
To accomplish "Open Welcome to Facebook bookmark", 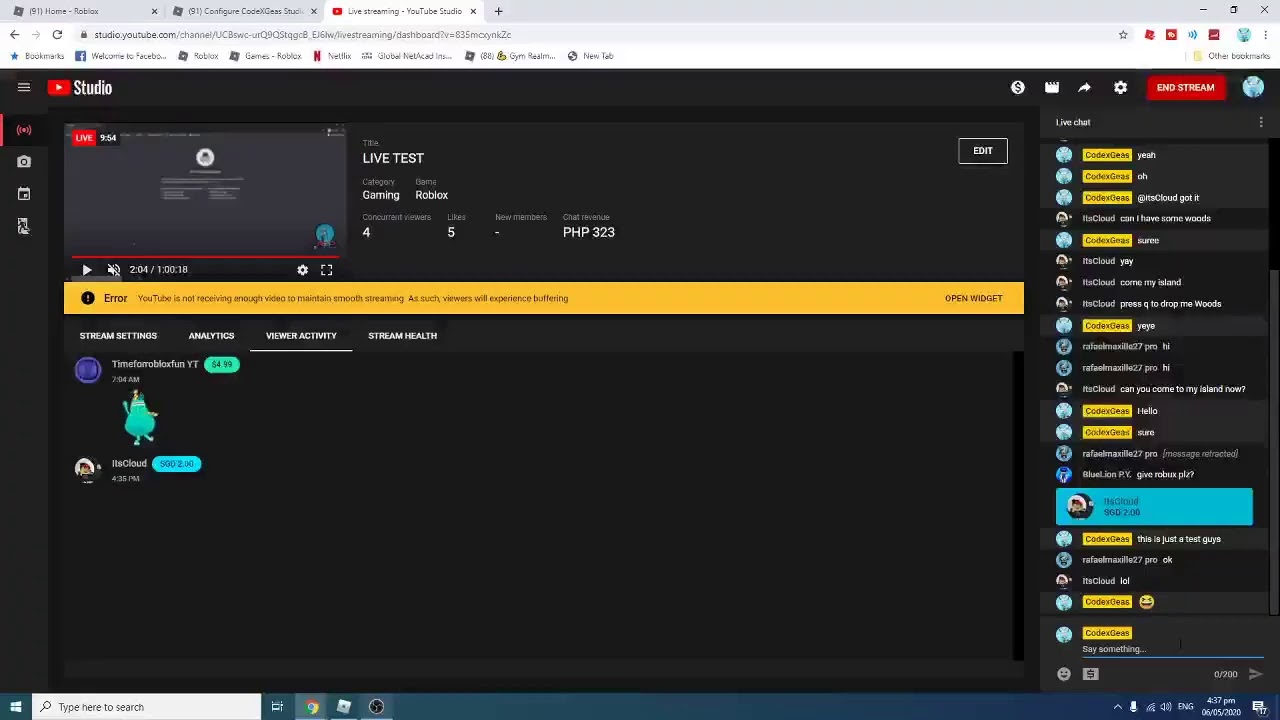I will [x=120, y=56].
